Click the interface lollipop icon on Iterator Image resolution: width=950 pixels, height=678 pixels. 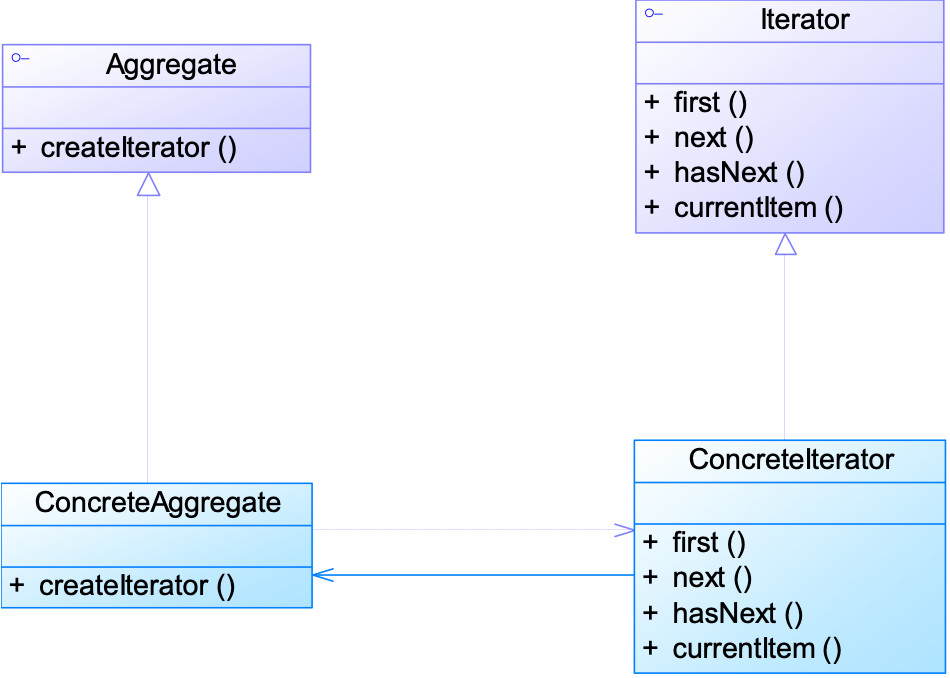[x=653, y=13]
